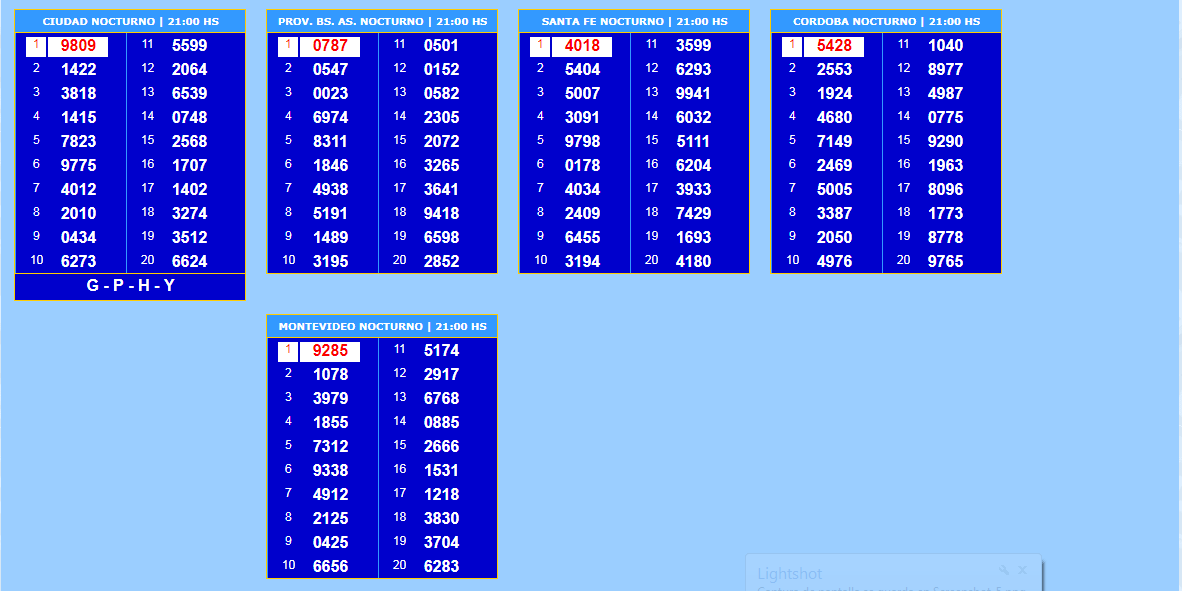Click the G - P - H - Y letters row
The height and width of the screenshot is (591, 1182).
pos(130,286)
